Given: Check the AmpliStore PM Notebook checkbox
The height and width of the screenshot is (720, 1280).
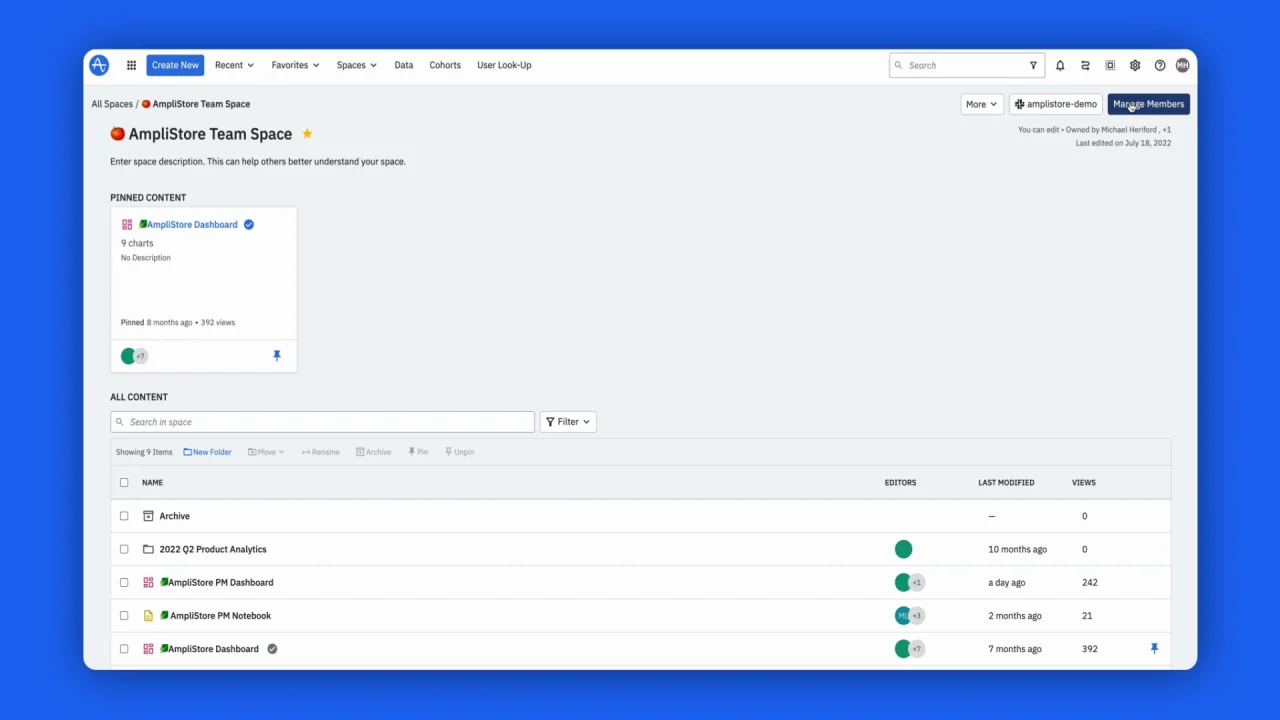Looking at the screenshot, I should click(124, 616).
